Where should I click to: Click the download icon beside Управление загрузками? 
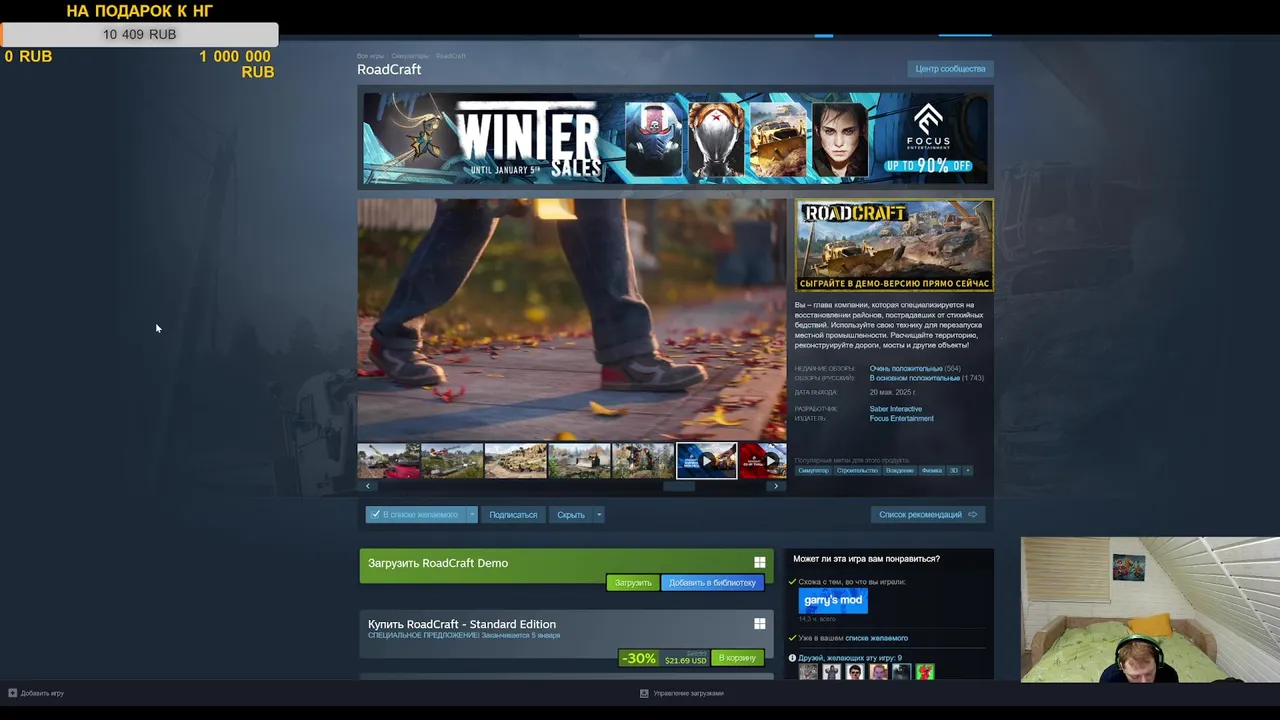click(x=644, y=693)
